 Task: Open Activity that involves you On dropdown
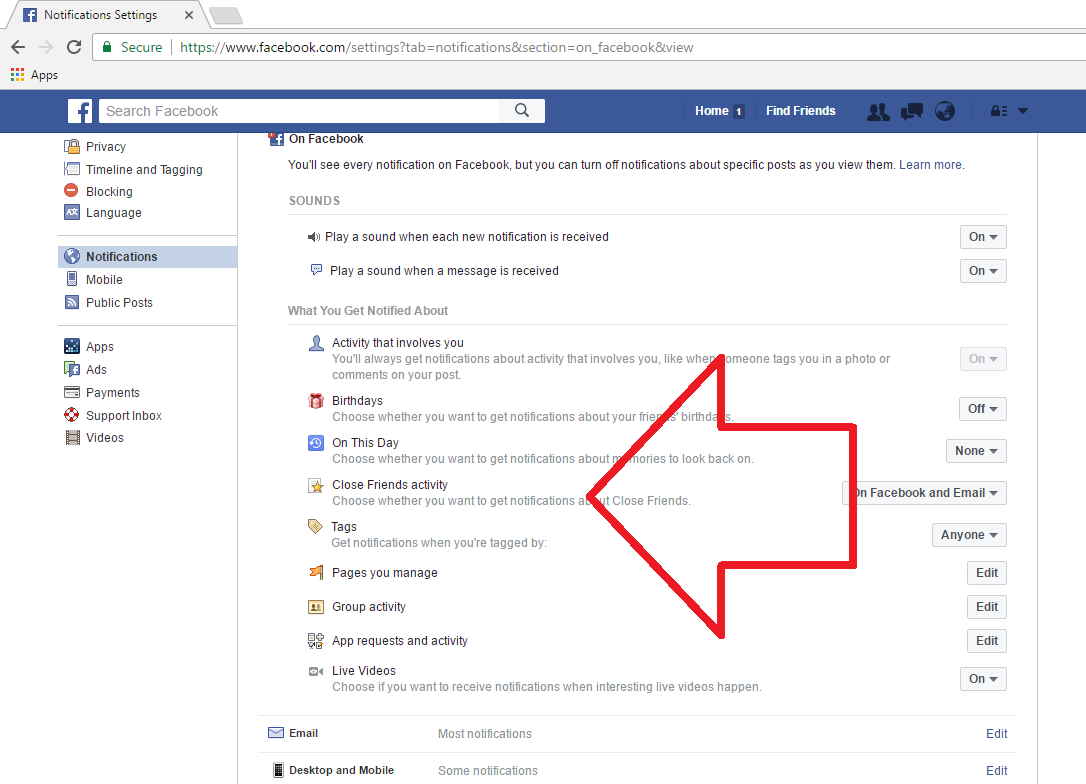click(x=983, y=359)
